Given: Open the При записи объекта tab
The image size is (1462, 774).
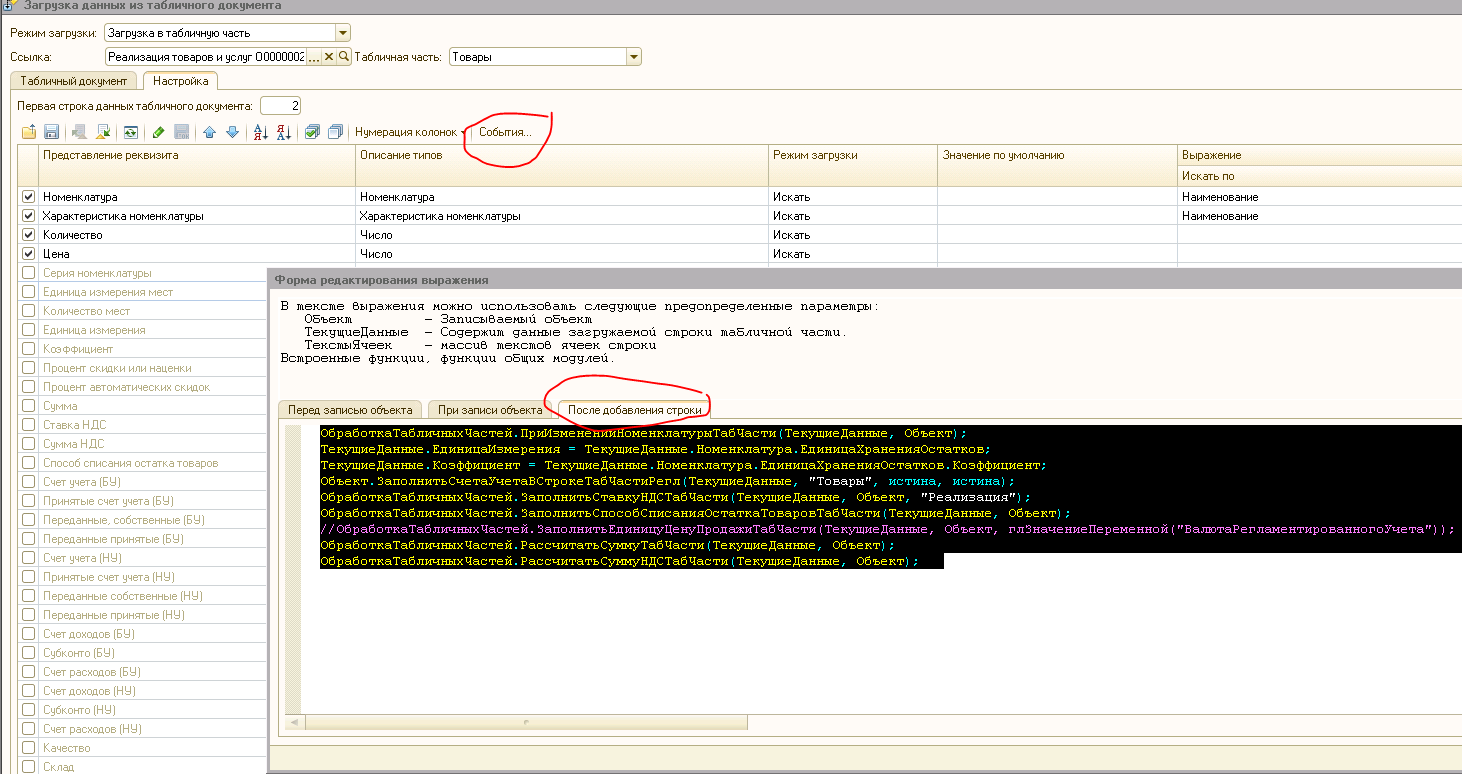Looking at the screenshot, I should (x=490, y=410).
